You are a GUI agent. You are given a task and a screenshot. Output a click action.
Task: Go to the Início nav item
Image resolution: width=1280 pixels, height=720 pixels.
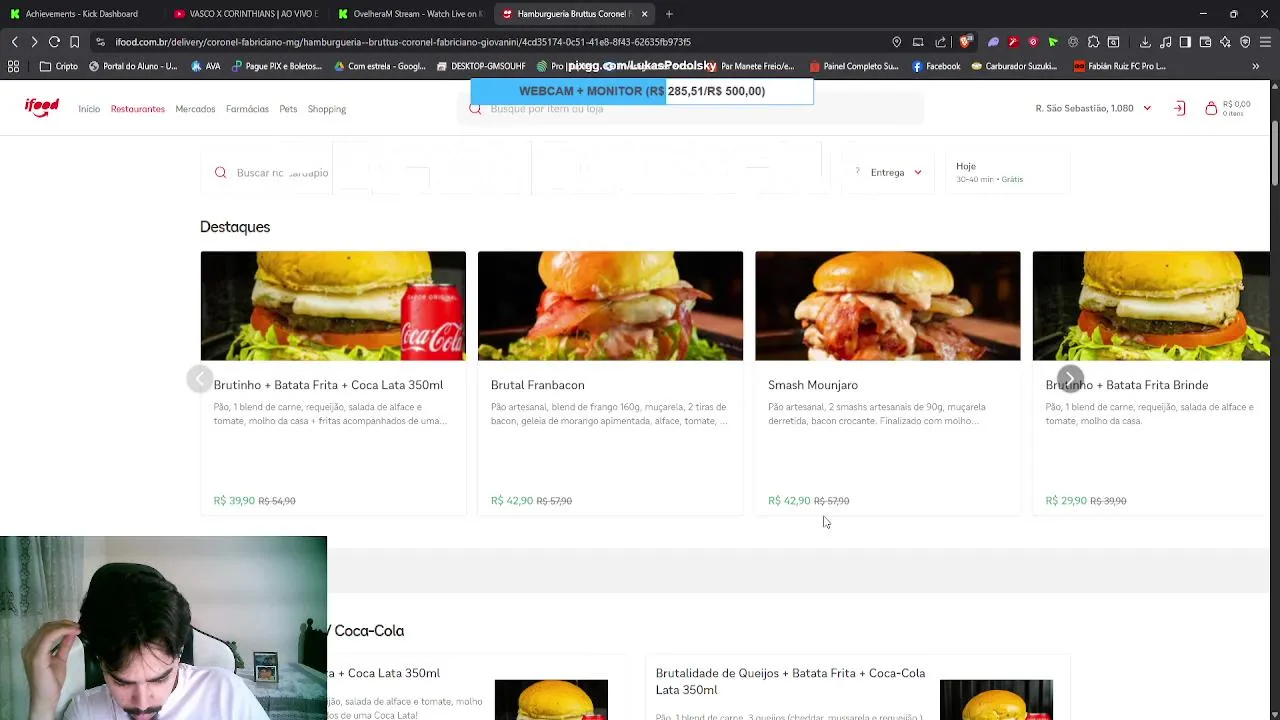point(89,109)
